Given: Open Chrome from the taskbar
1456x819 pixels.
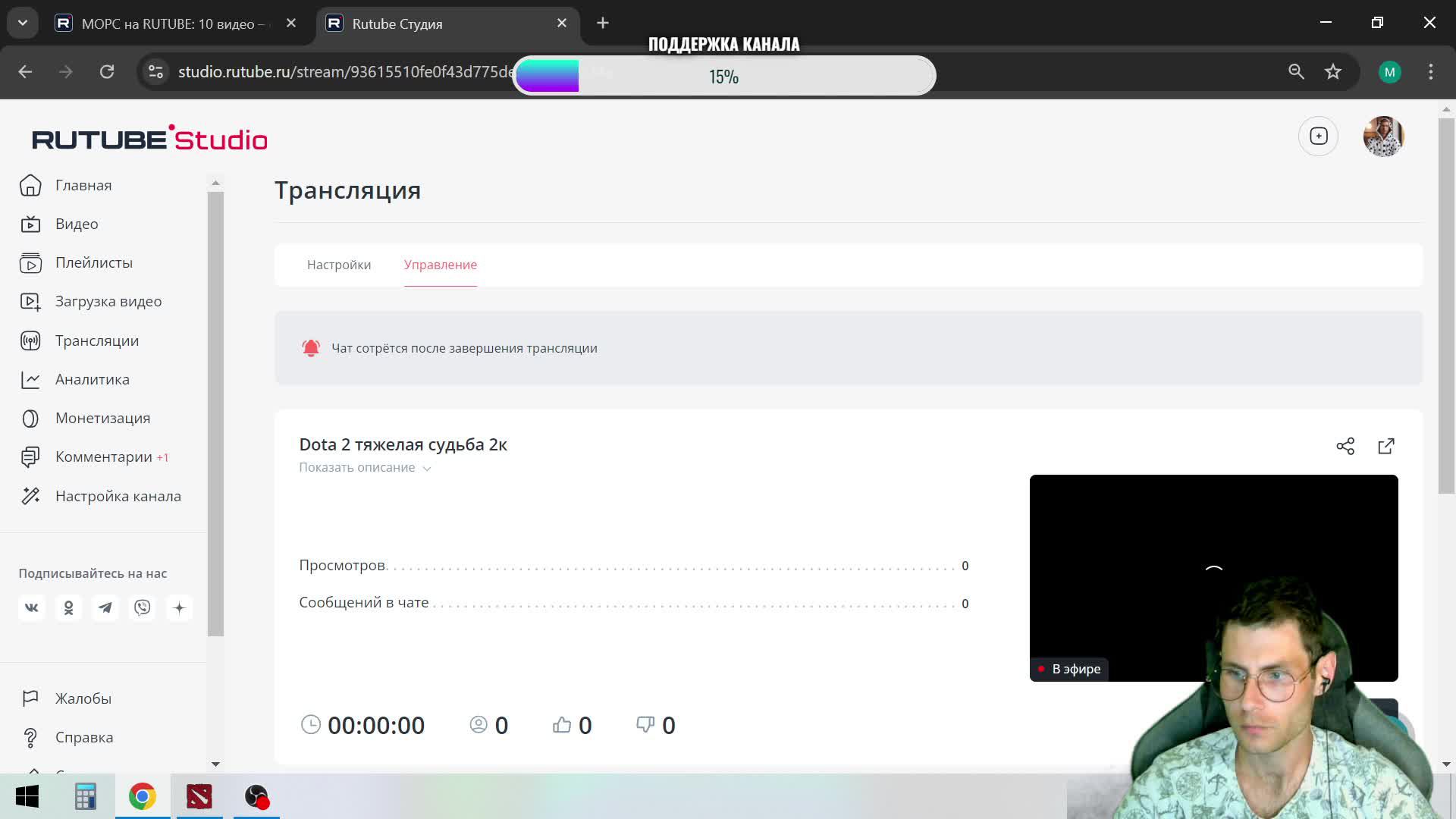Looking at the screenshot, I should click(x=142, y=796).
